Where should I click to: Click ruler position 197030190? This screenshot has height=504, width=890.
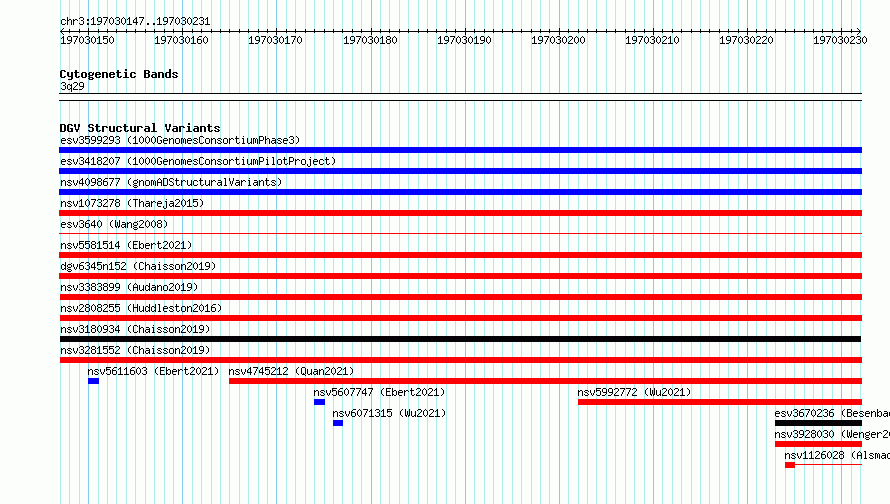[464, 40]
